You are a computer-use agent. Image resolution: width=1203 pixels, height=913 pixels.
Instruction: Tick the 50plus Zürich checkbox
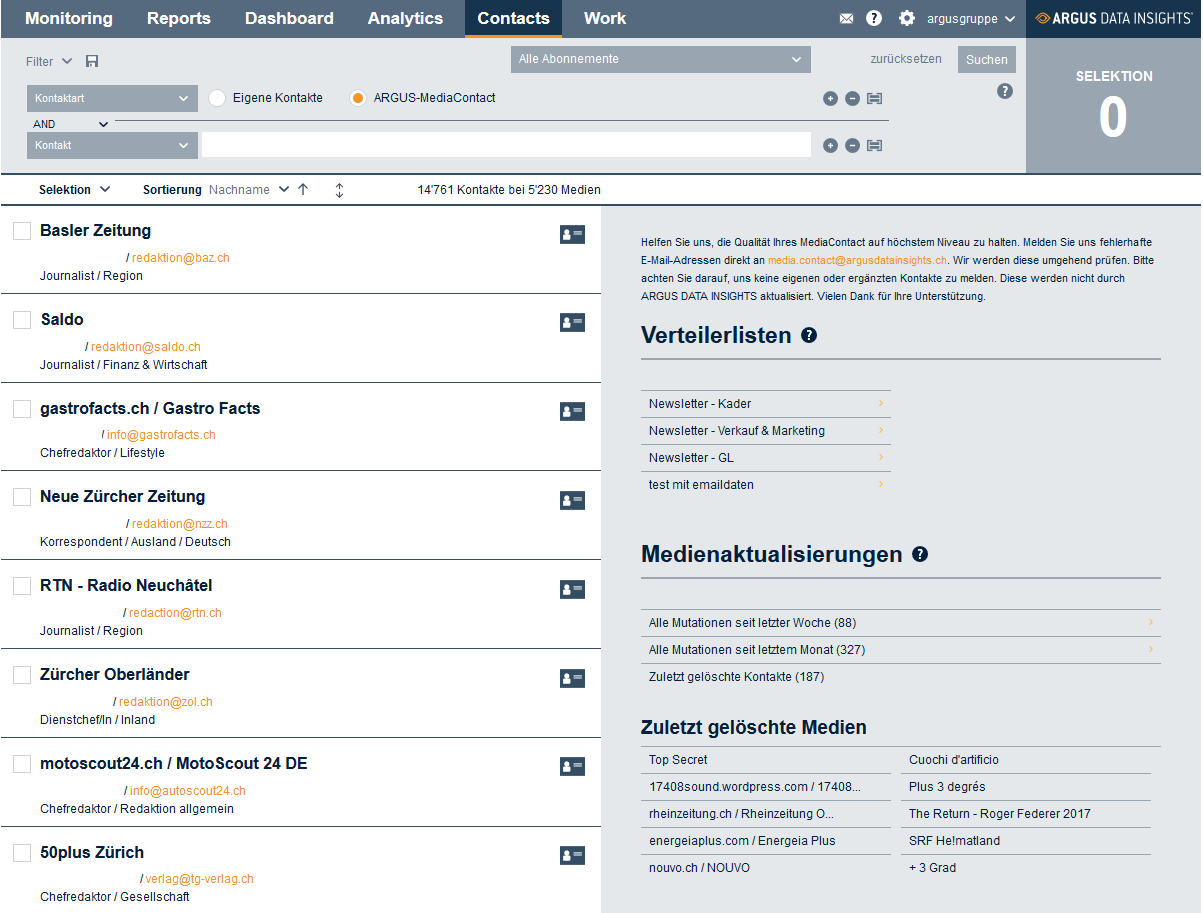[22, 853]
